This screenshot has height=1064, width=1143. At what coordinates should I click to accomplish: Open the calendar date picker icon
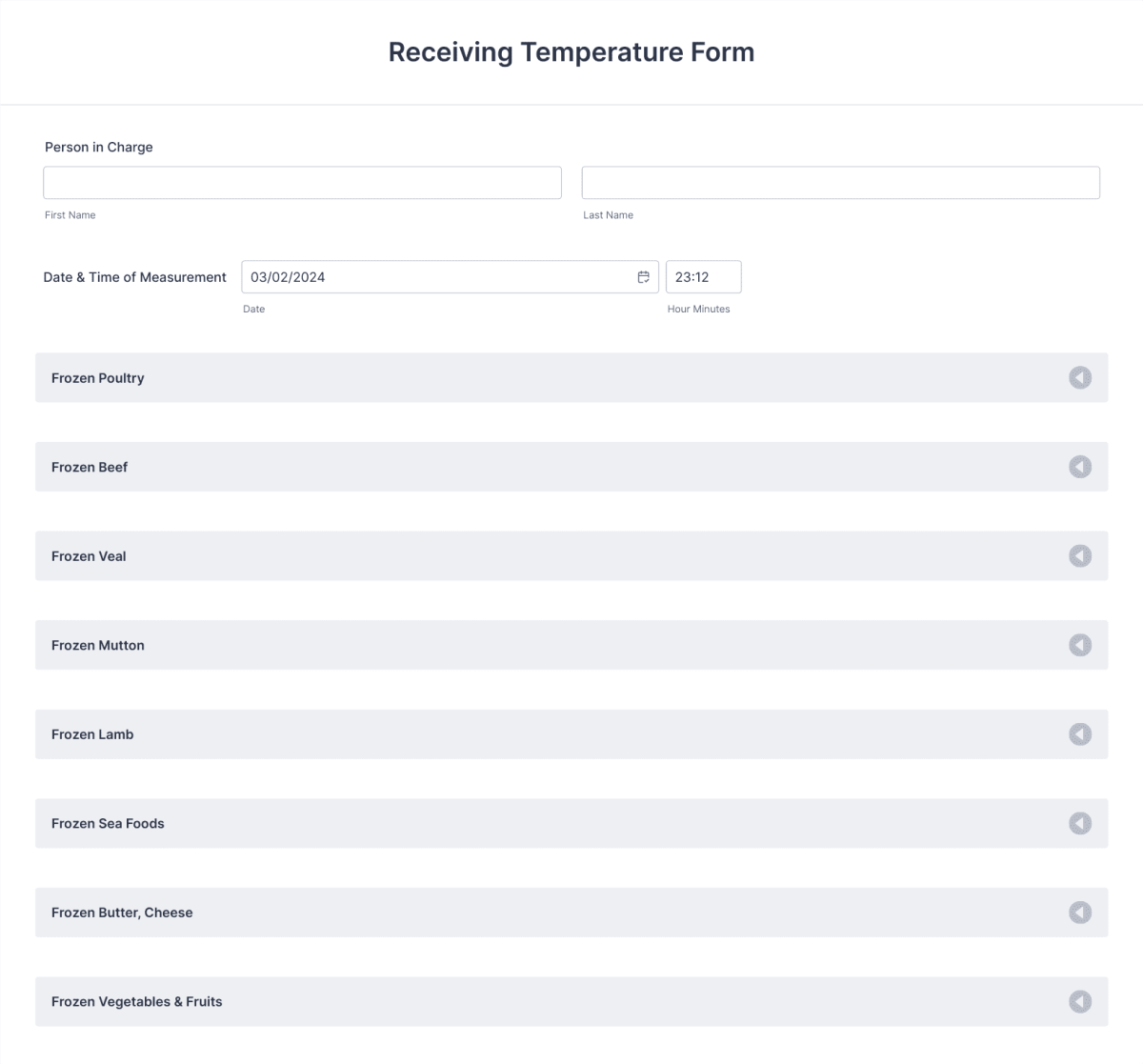[x=644, y=276]
